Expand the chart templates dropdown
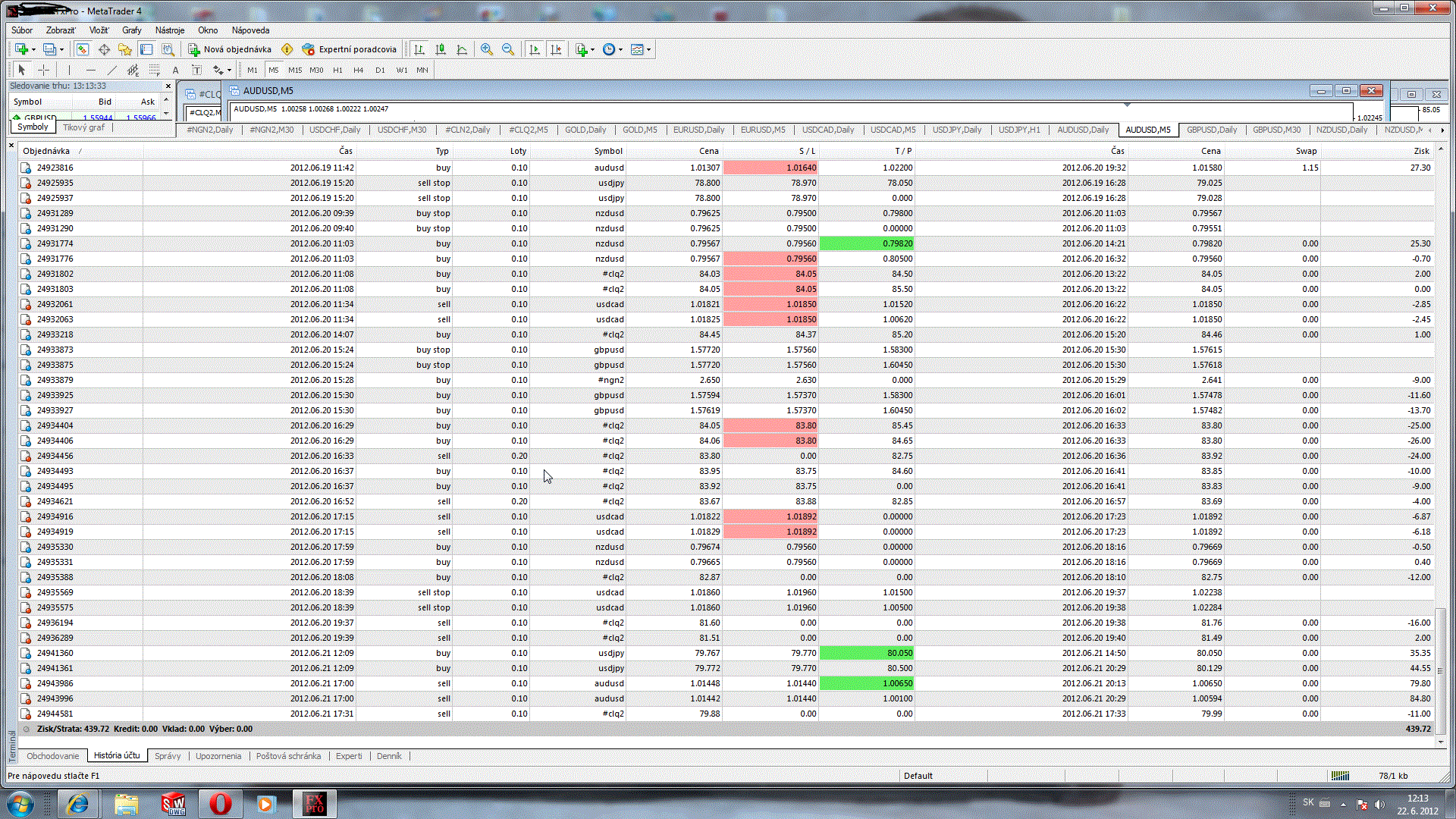This screenshot has width=1456, height=819. (x=648, y=50)
